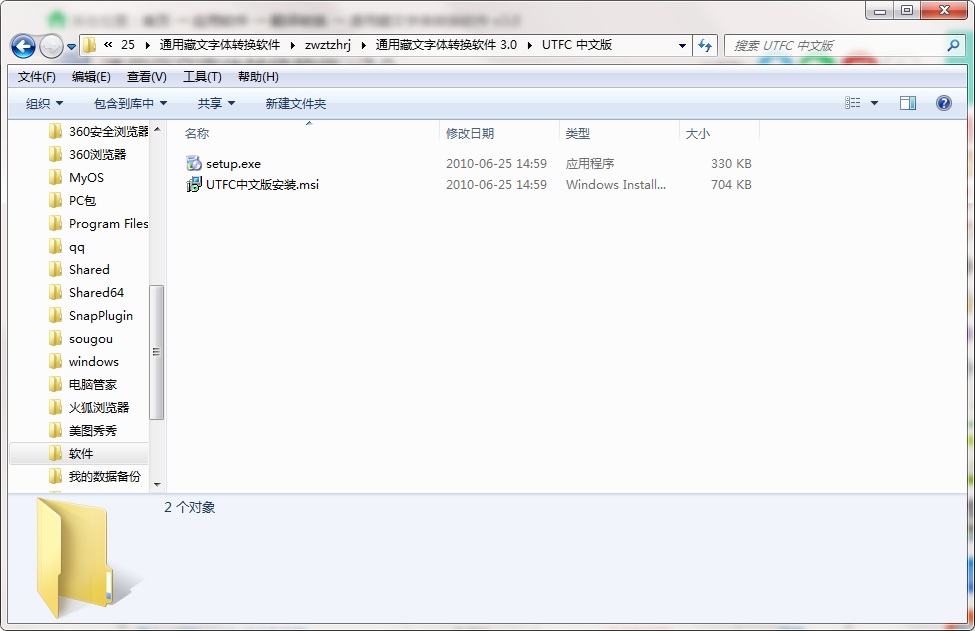The image size is (975, 631).
Task: Click the search magnifier icon
Action: (953, 45)
